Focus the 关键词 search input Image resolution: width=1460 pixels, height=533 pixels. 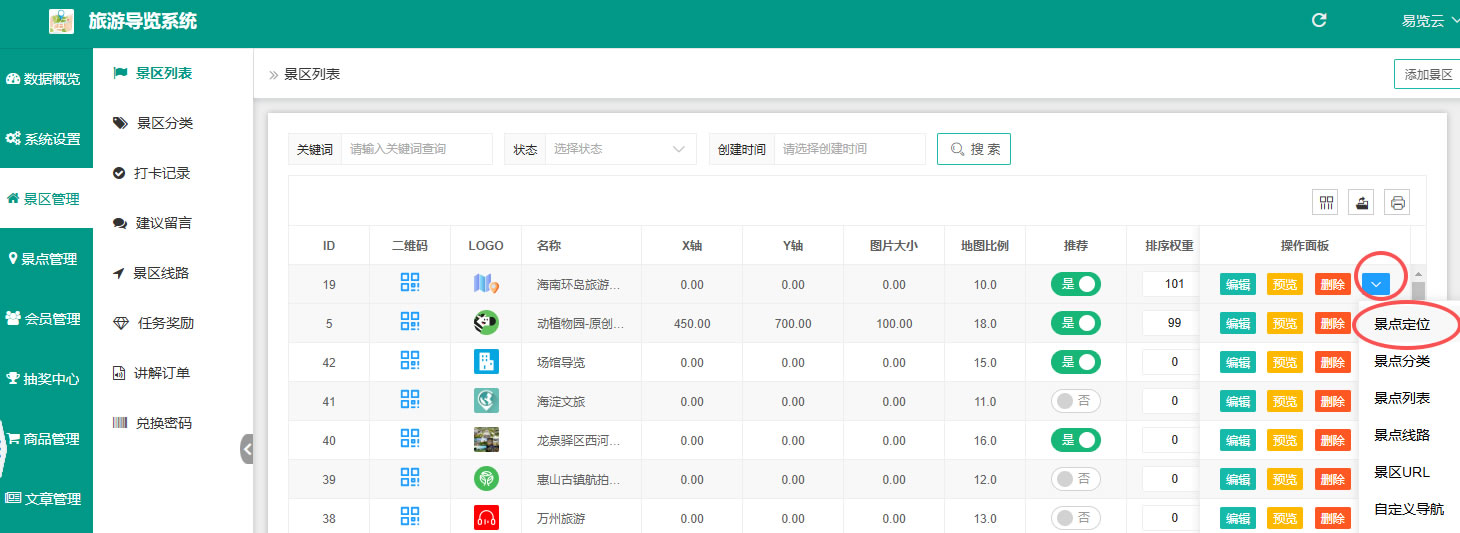coord(417,149)
